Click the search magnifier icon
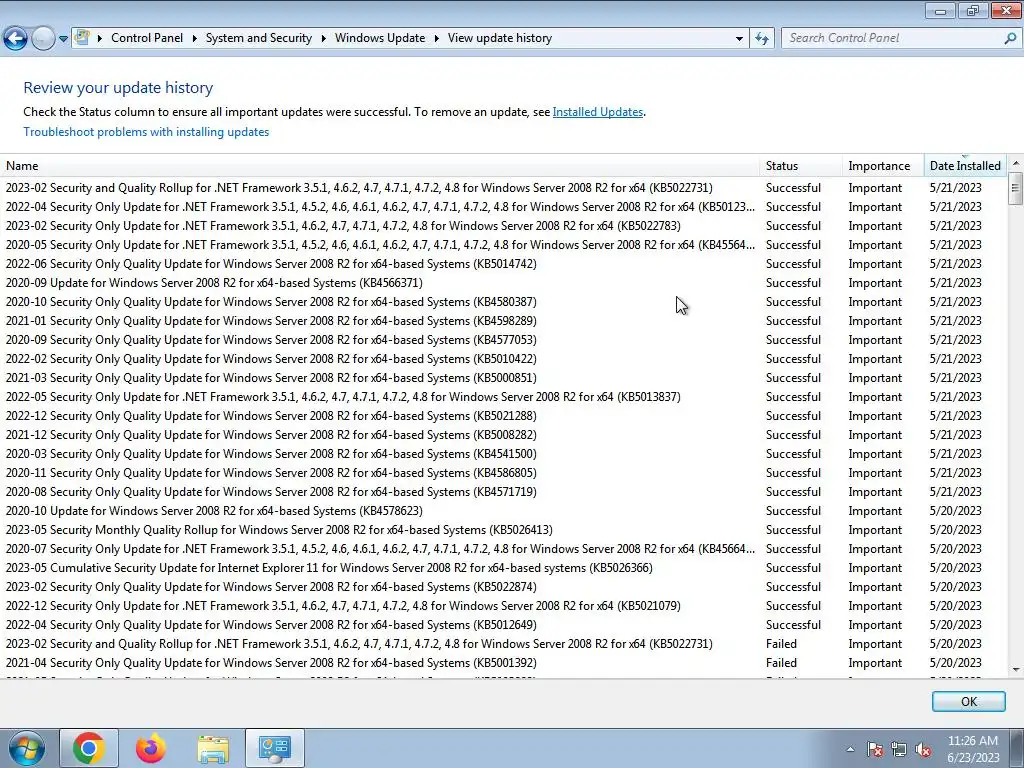The height and width of the screenshot is (768, 1024). coord(1010,38)
